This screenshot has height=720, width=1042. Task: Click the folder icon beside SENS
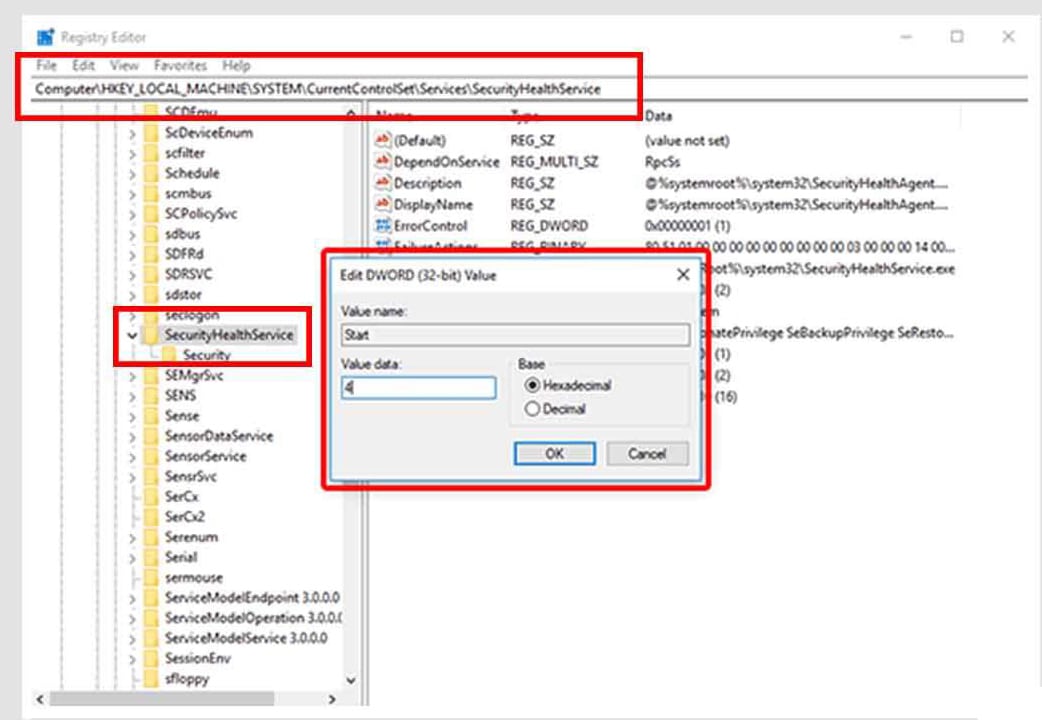click(152, 396)
